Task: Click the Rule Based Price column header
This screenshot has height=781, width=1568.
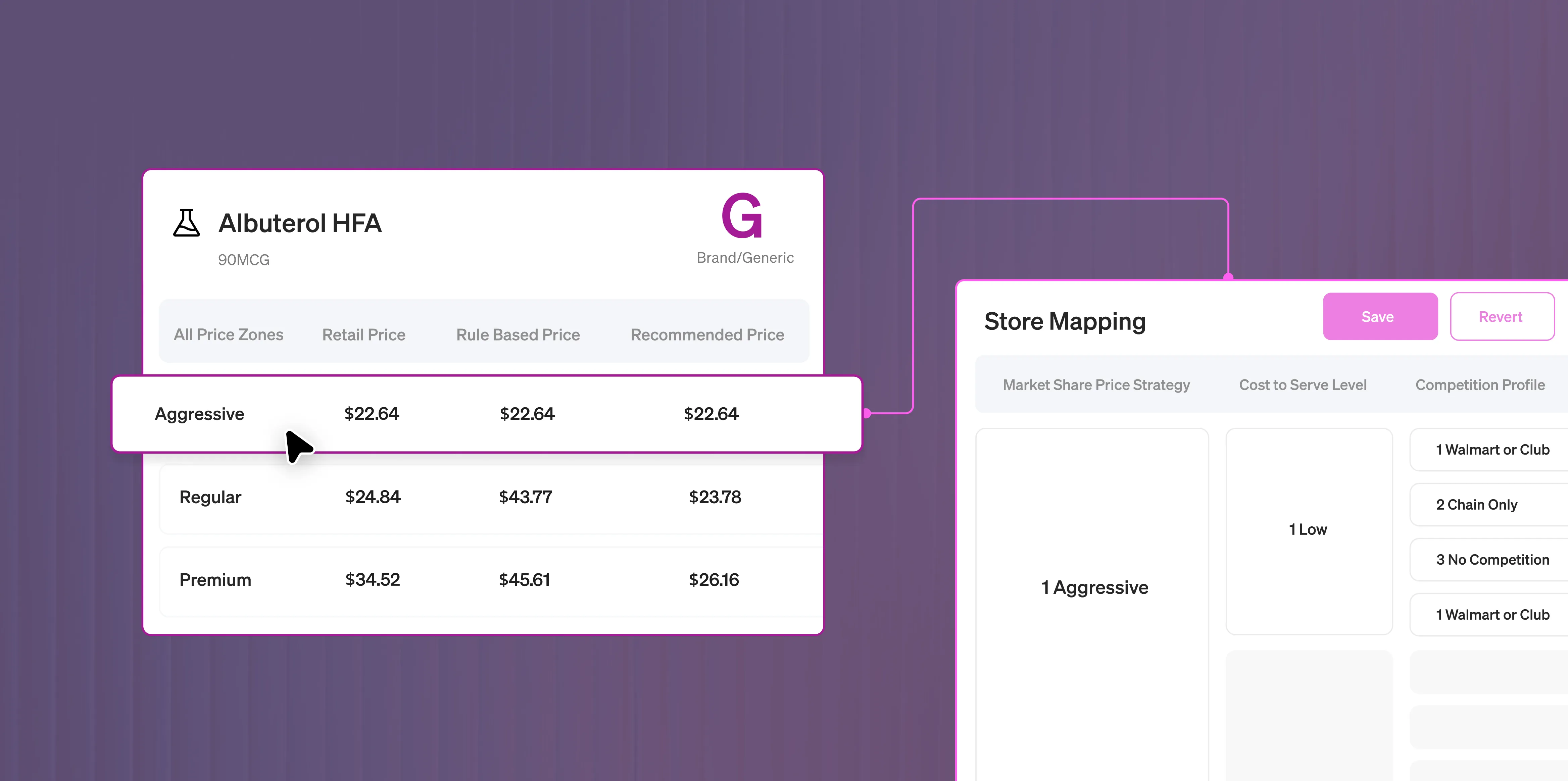Action: pyautogui.click(x=518, y=335)
